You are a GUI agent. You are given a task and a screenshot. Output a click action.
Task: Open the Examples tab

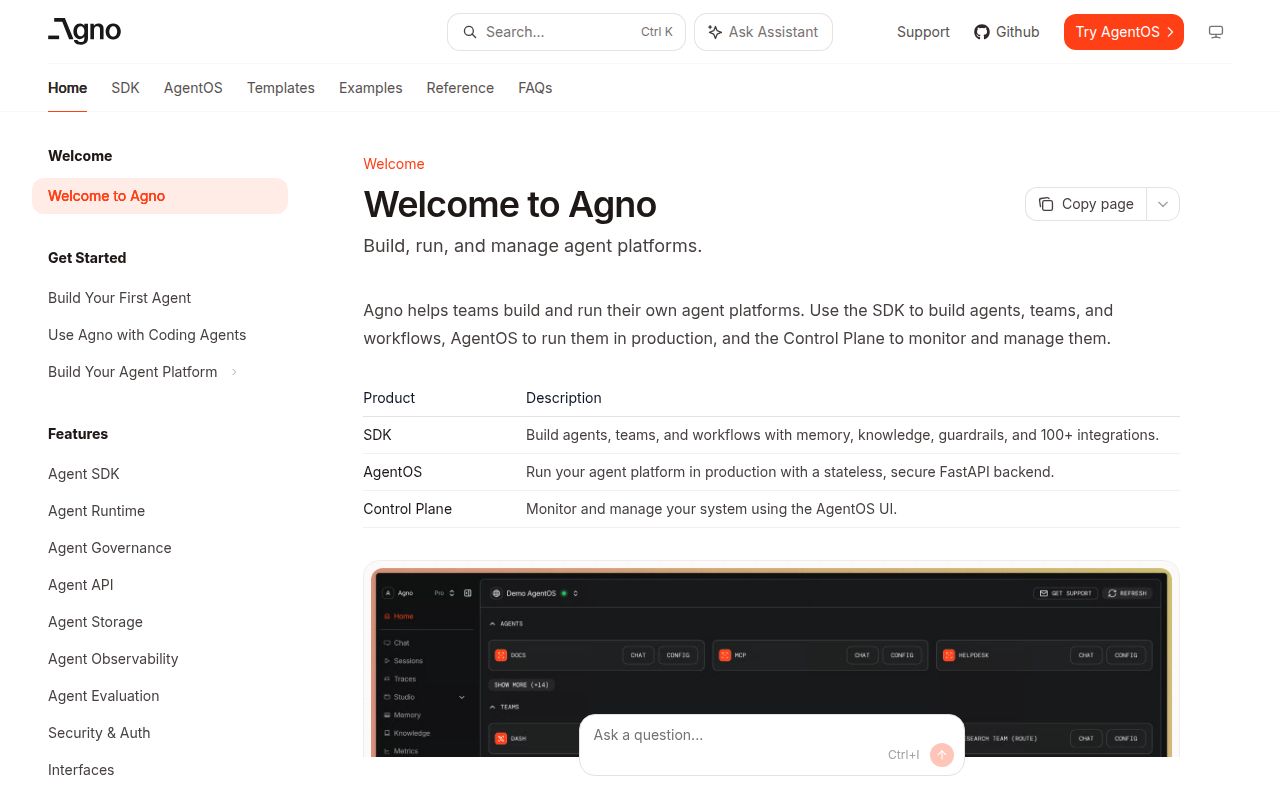click(x=370, y=88)
